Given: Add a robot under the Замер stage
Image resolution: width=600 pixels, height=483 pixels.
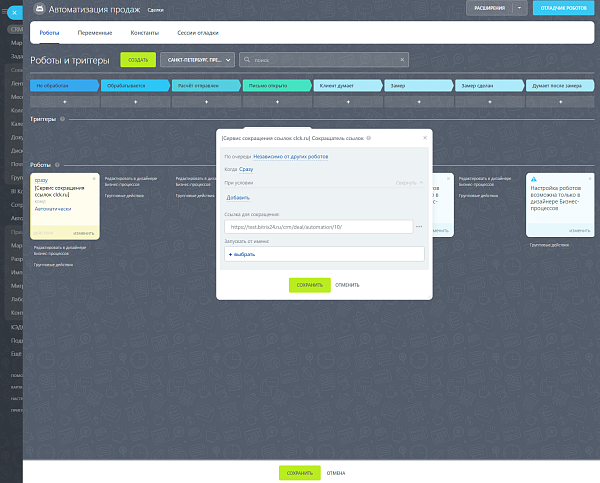Looking at the screenshot, I should 419,102.
